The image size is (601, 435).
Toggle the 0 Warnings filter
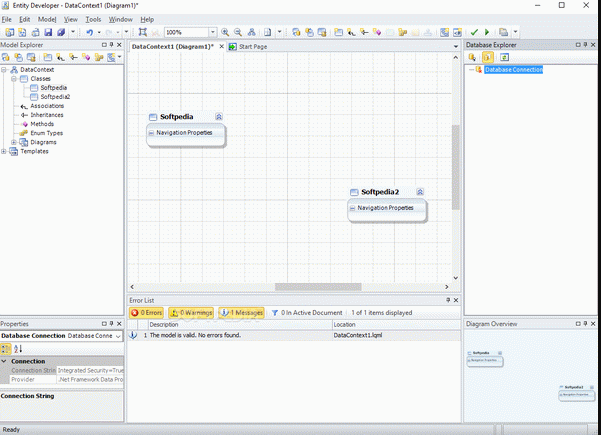(191, 313)
